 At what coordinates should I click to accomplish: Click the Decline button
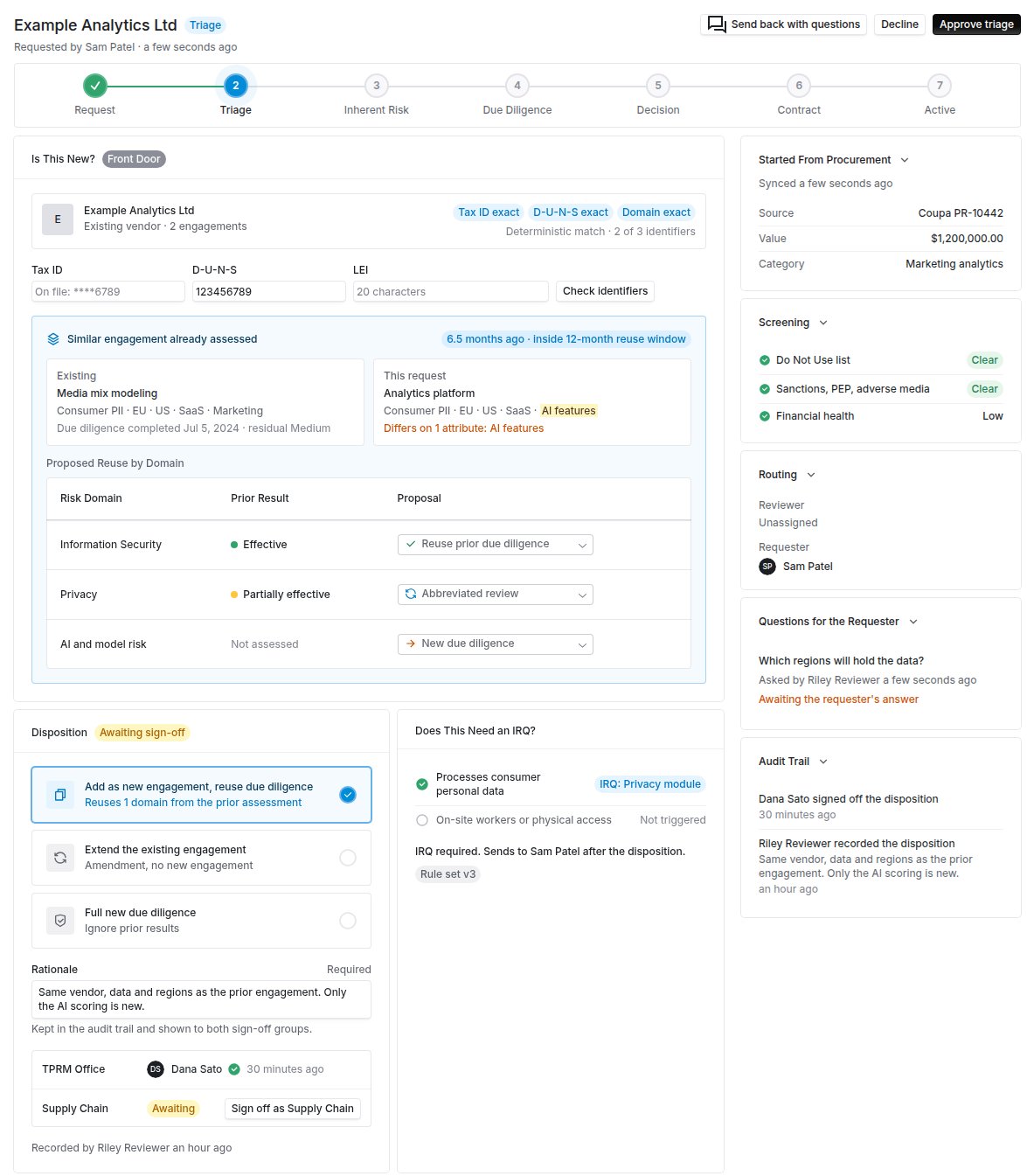(899, 24)
